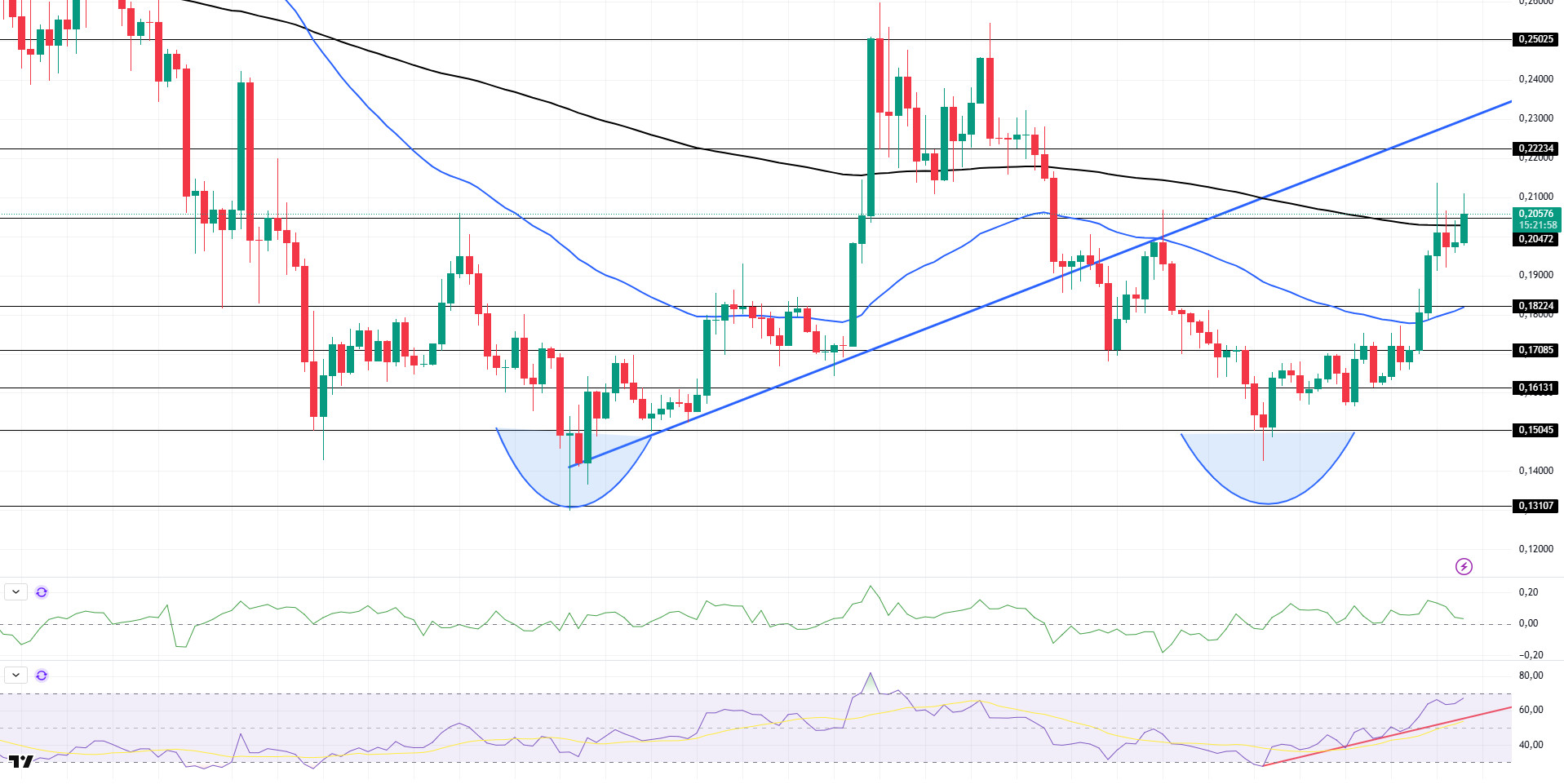This screenshot has width=1564, height=784.
Task: Select the 0,15045 price level label
Action: [1535, 430]
